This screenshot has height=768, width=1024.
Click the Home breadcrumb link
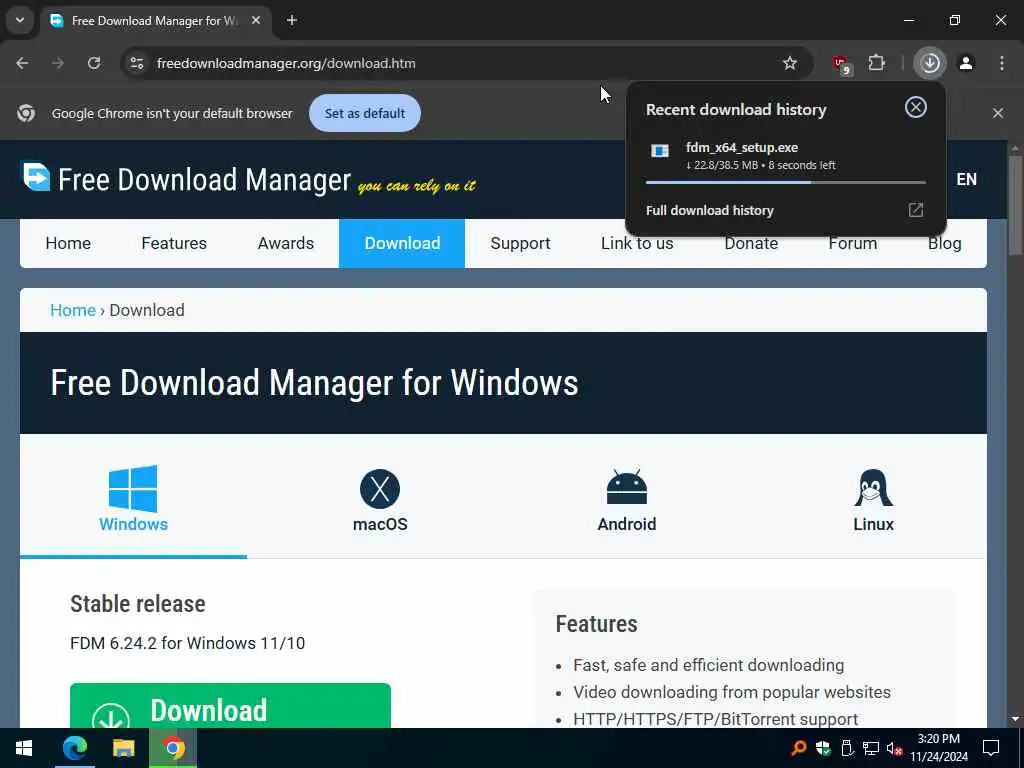click(72, 310)
